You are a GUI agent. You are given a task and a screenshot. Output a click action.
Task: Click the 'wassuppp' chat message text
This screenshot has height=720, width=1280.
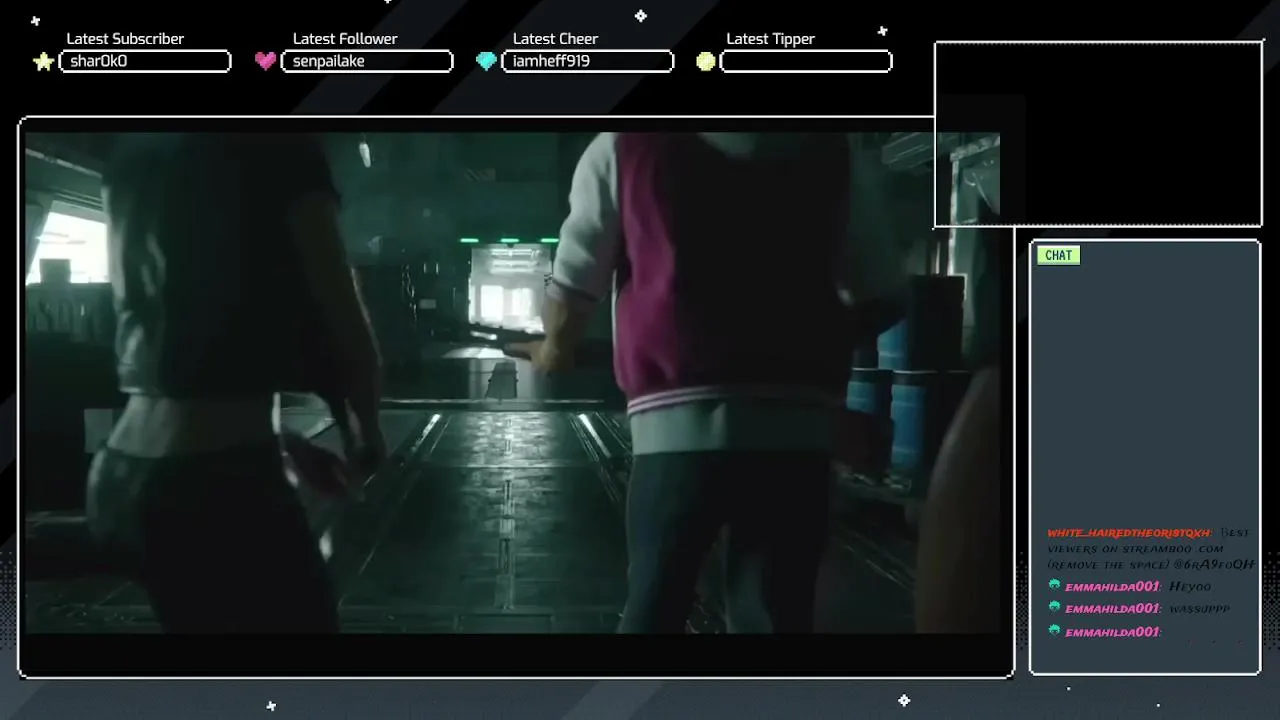click(1199, 609)
